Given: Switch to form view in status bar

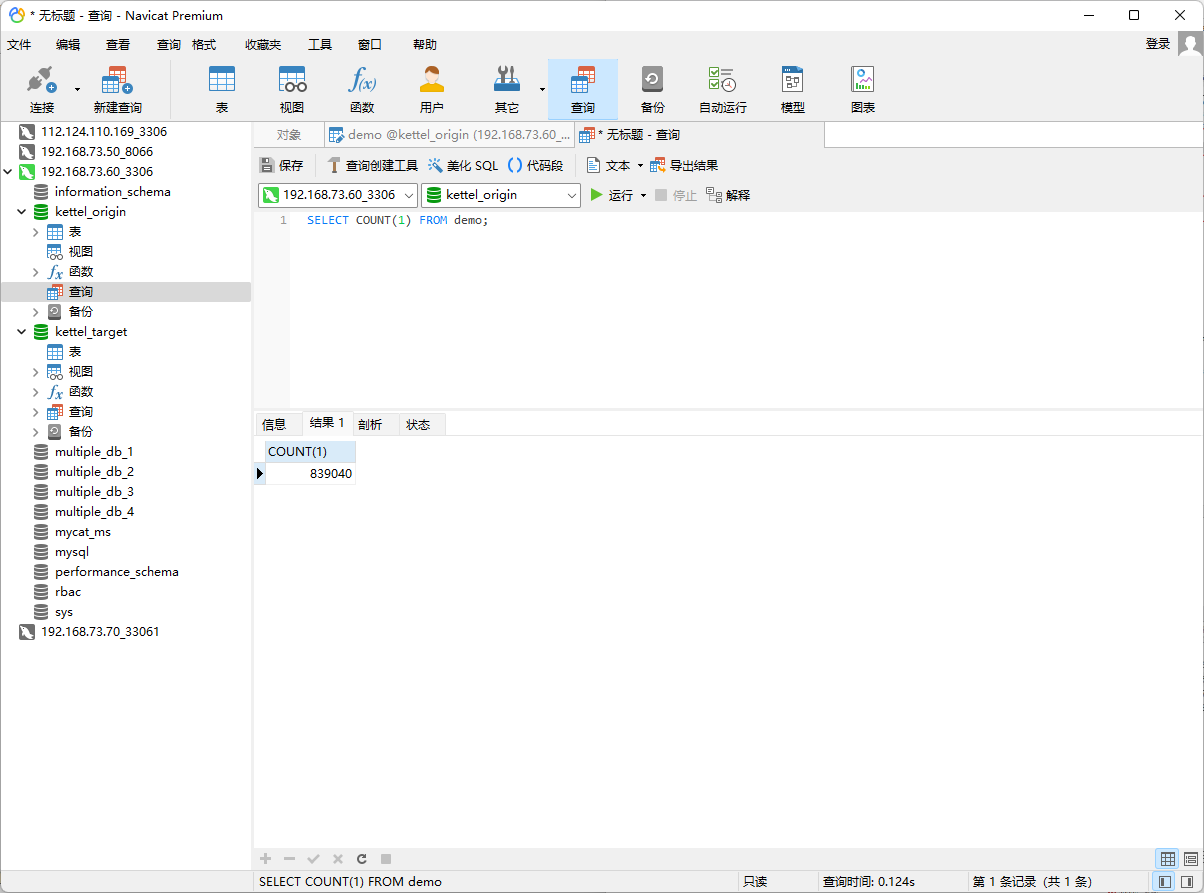Looking at the screenshot, I should [1190, 859].
